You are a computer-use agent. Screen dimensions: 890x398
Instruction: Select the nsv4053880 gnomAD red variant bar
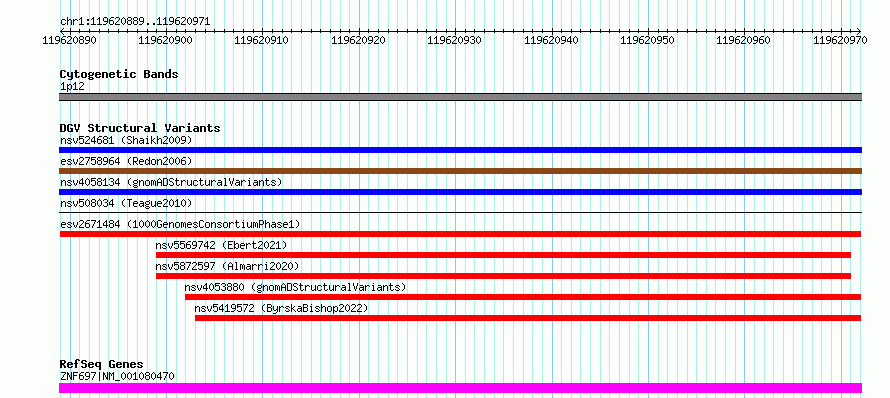[x=523, y=297]
